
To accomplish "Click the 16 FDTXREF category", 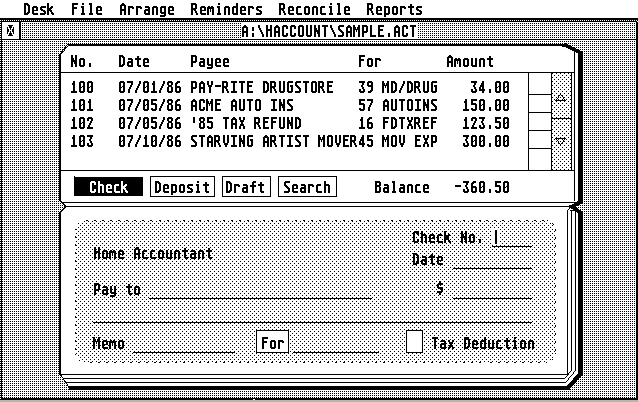I will (x=398, y=123).
